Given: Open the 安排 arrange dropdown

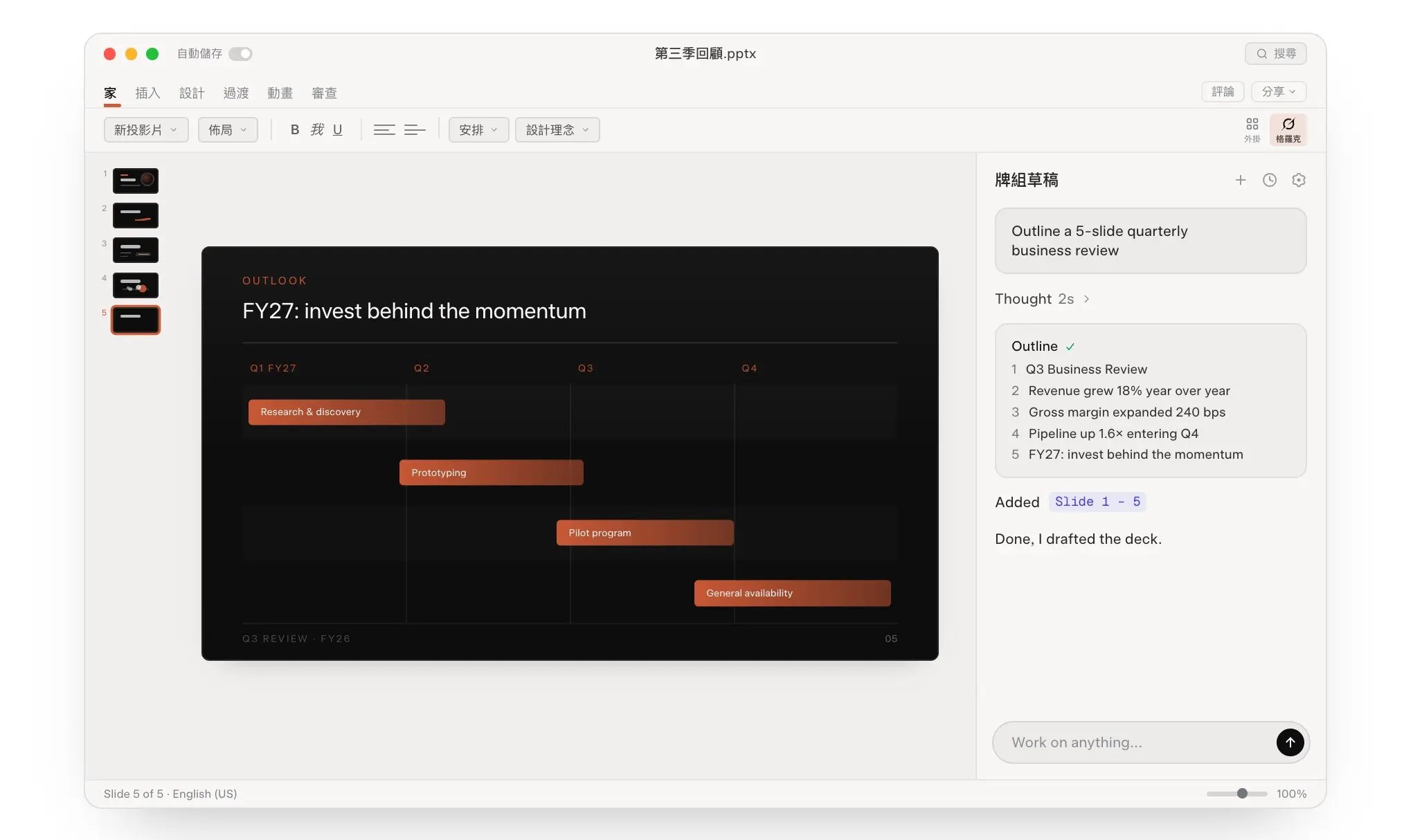Looking at the screenshot, I should (478, 130).
